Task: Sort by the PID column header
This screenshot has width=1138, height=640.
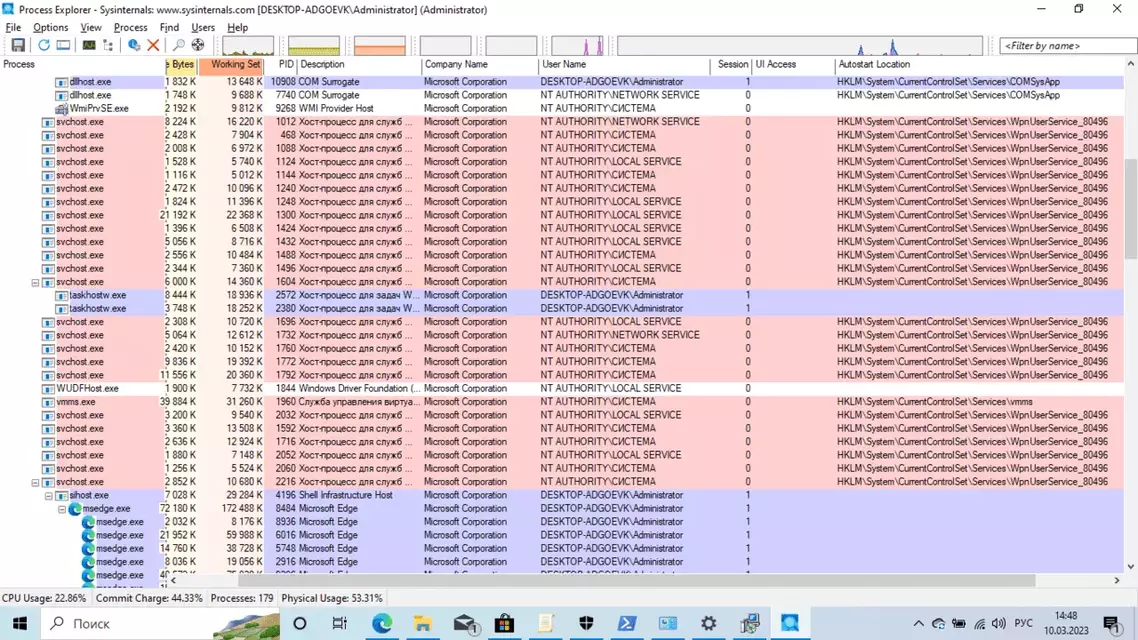Action: 281,65
